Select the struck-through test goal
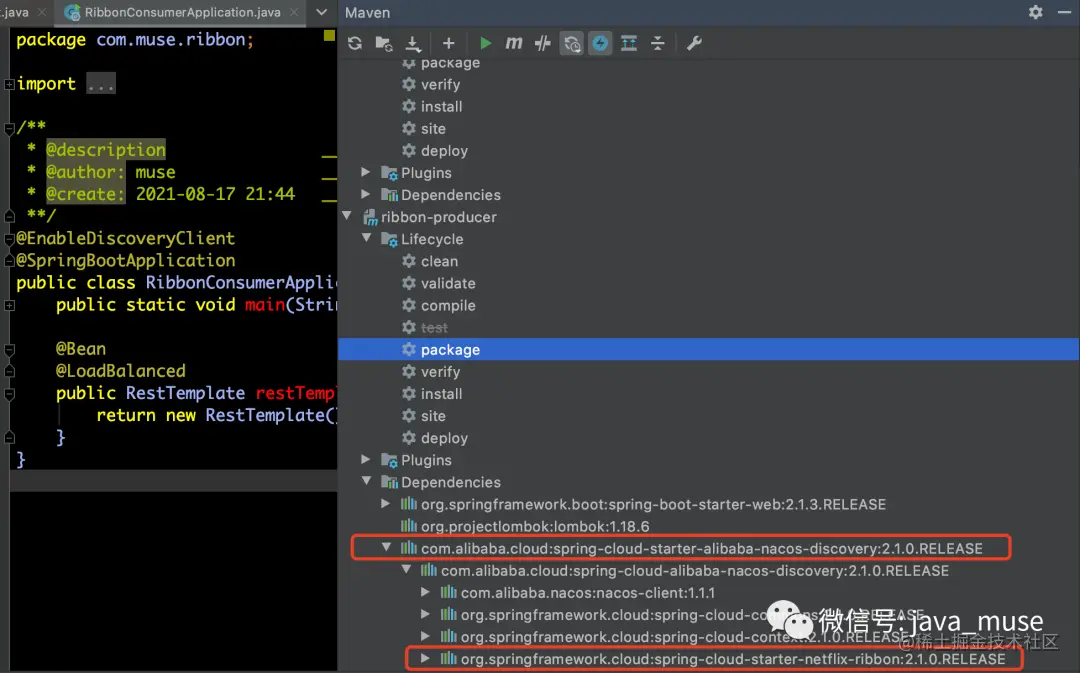 tap(434, 327)
